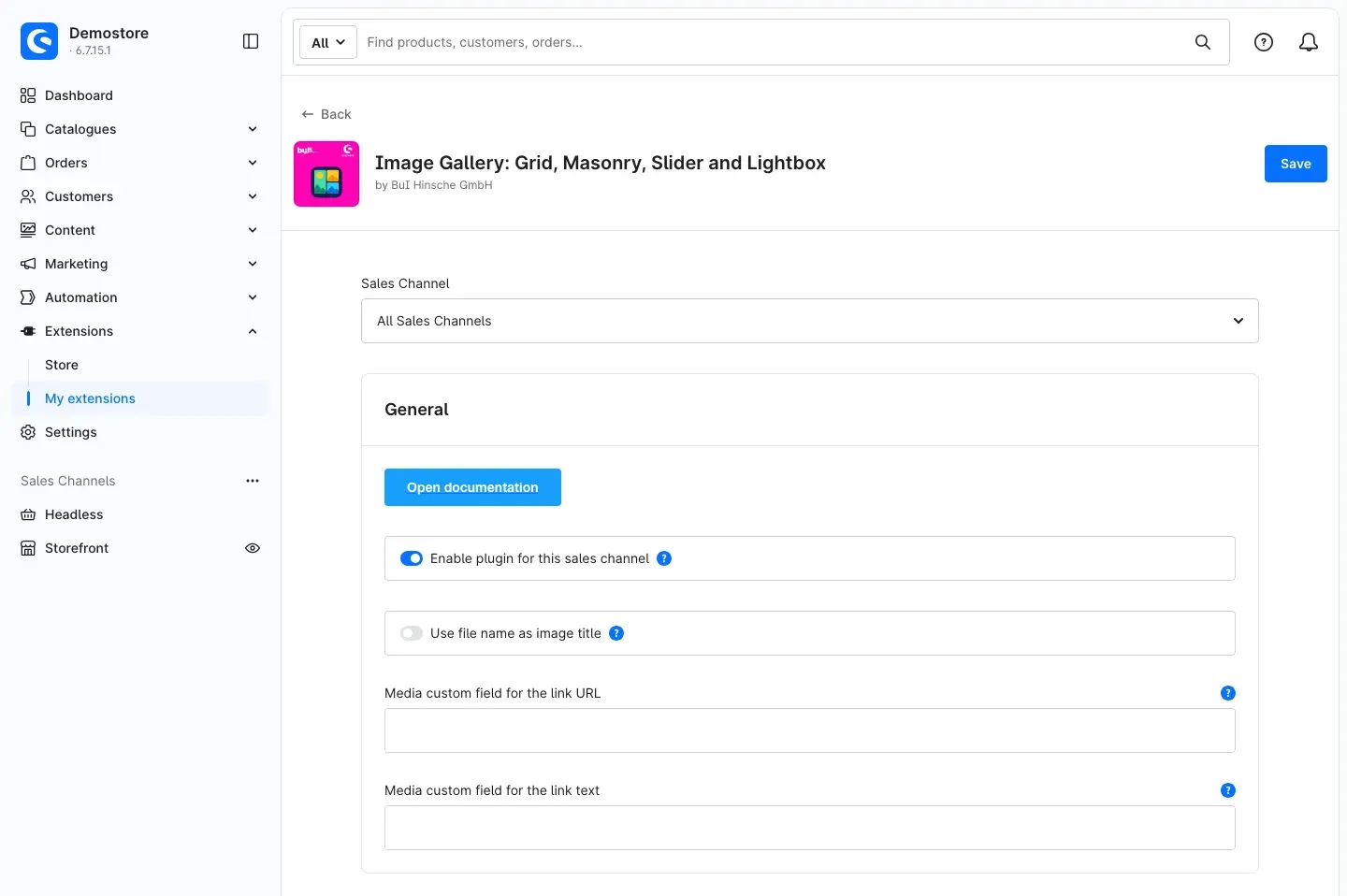
Task: Click the Image Gallery plugin icon
Action: 326,174
